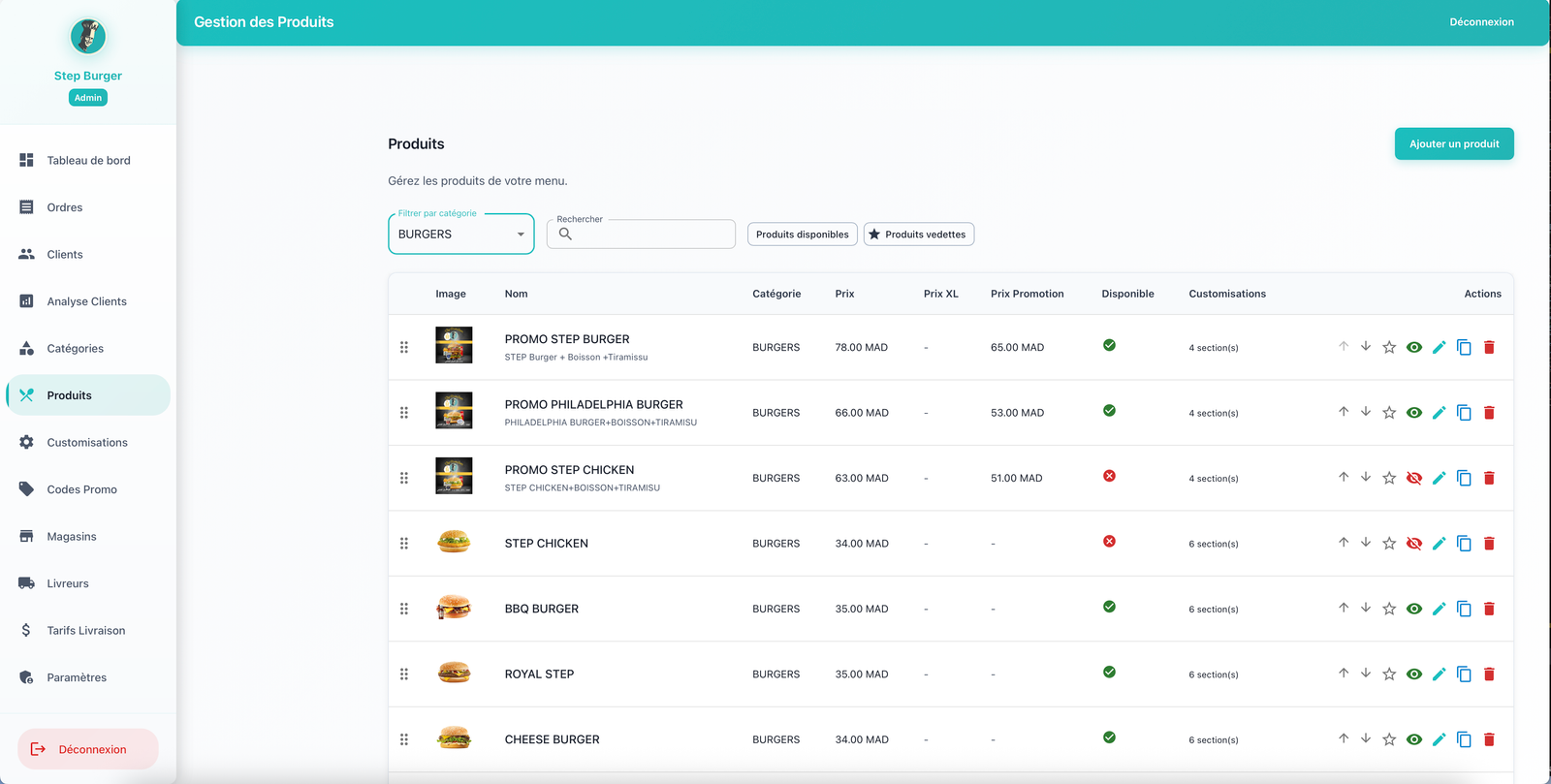Toggle visibility of ROYAL STEP

click(x=1414, y=674)
